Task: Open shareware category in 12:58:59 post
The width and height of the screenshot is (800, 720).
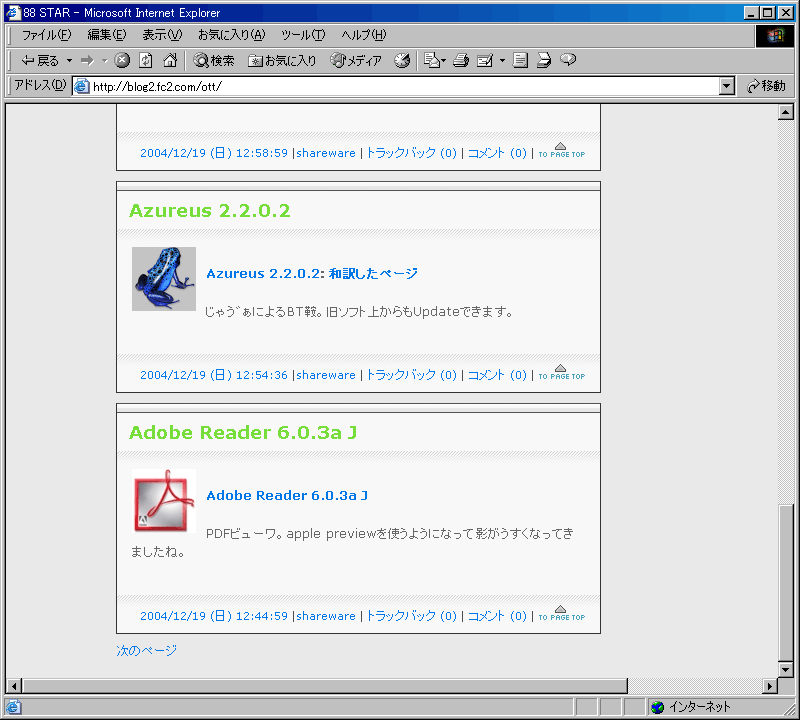Action: tap(326, 153)
